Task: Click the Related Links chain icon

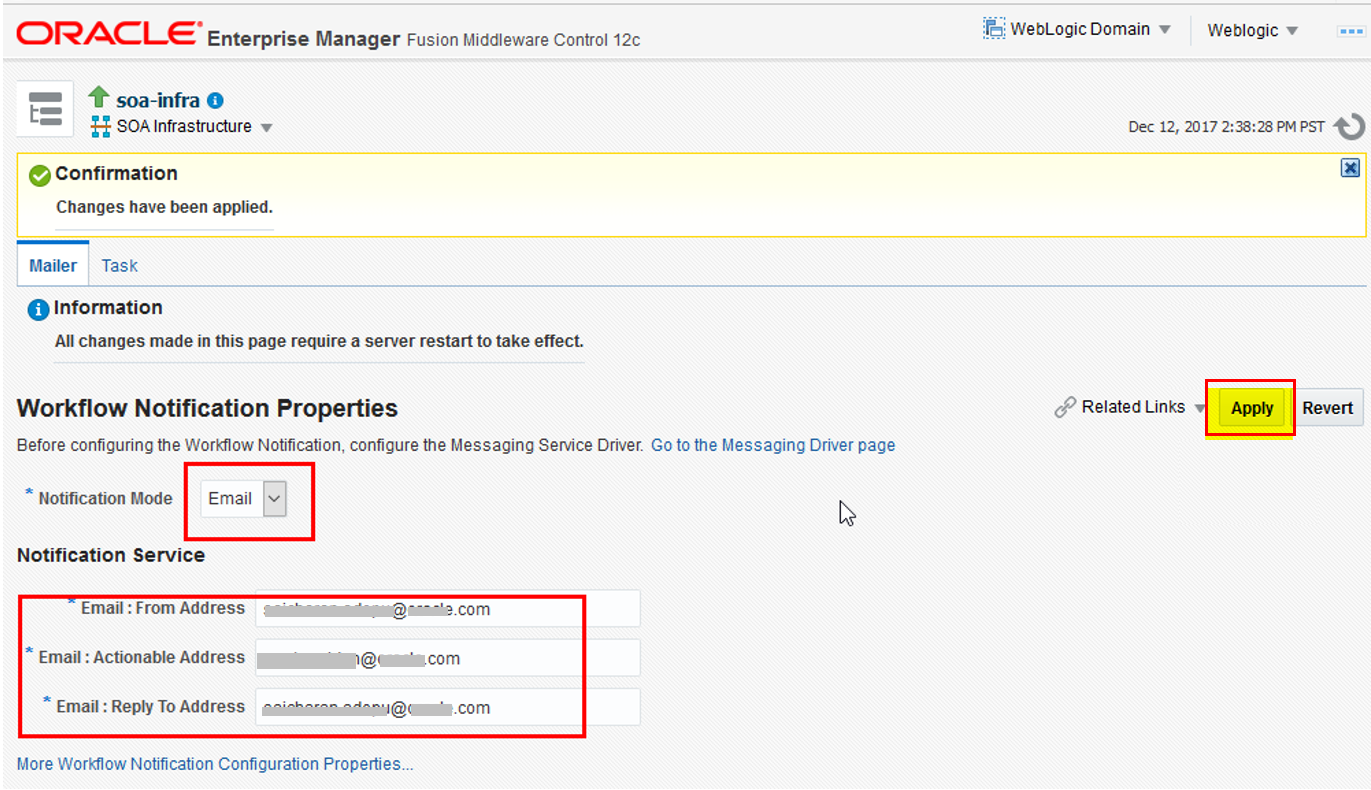Action: pos(1065,408)
